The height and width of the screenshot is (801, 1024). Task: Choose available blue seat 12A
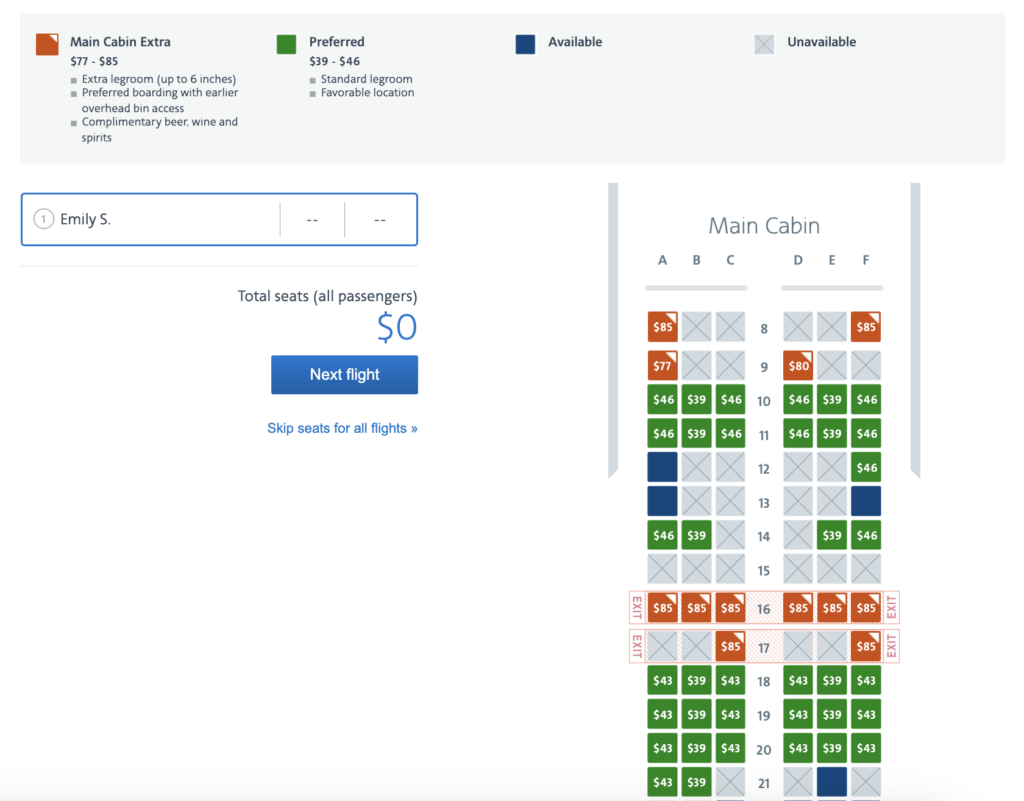pos(662,467)
